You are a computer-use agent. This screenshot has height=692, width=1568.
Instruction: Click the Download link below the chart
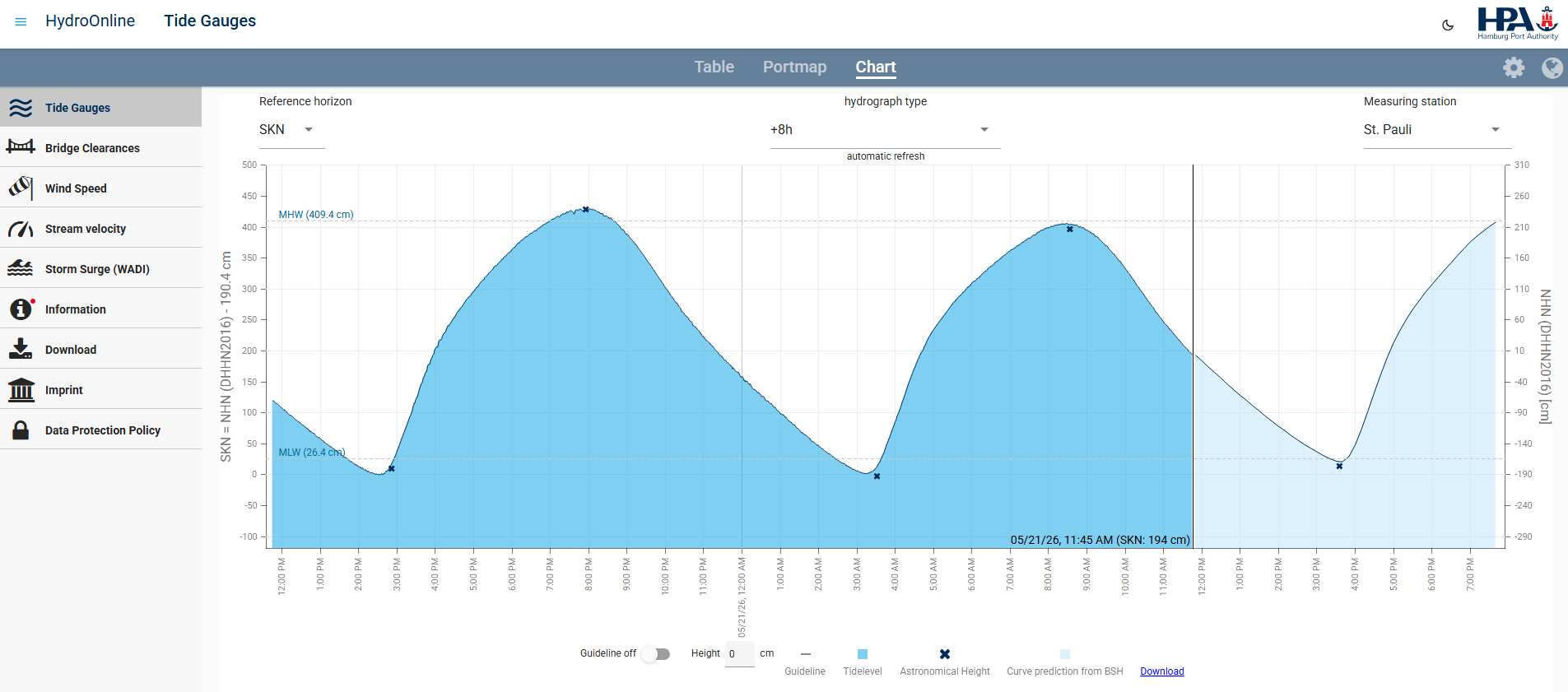pyautogui.click(x=1161, y=671)
